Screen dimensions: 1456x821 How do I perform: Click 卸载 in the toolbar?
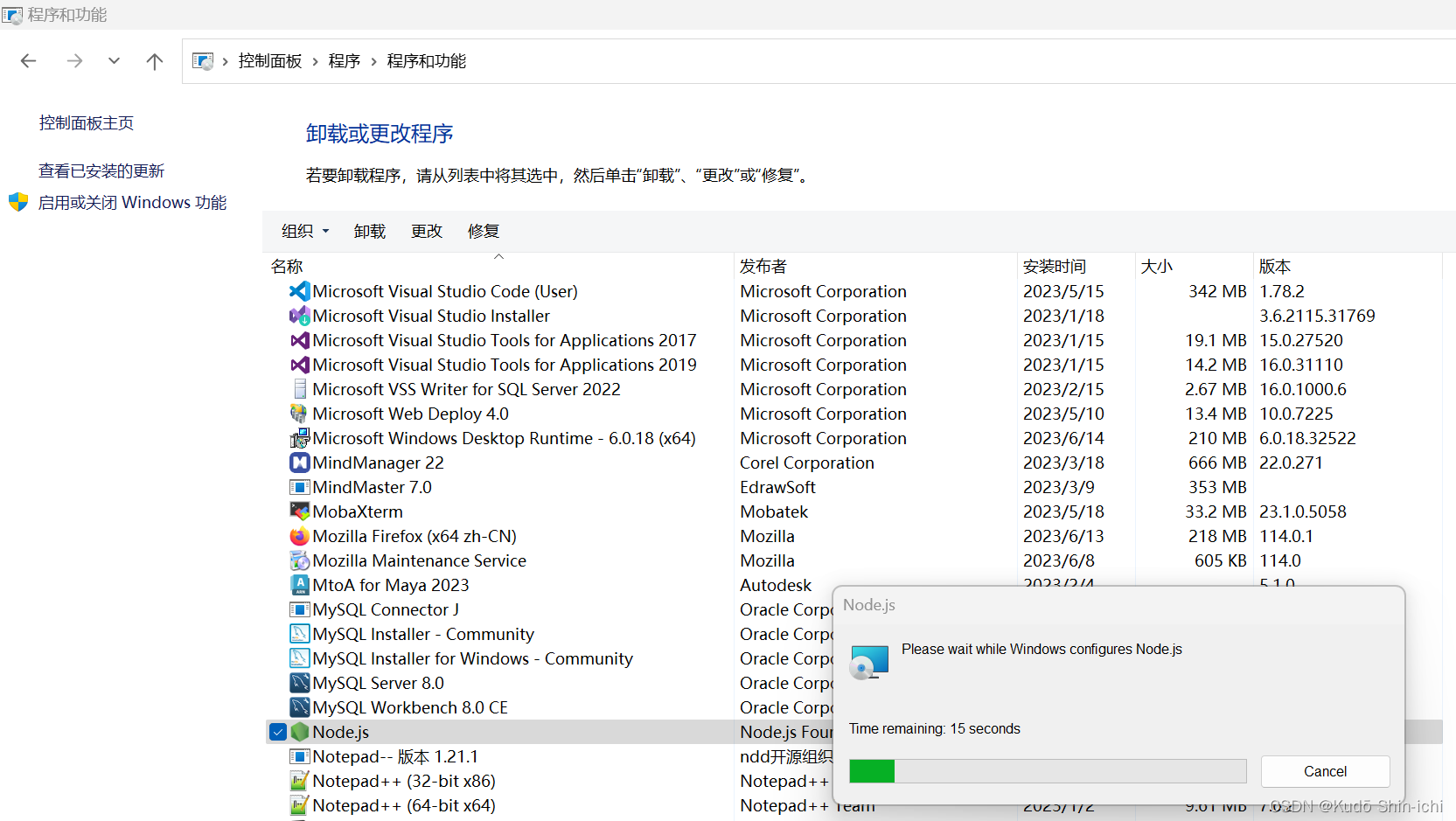coord(370,231)
